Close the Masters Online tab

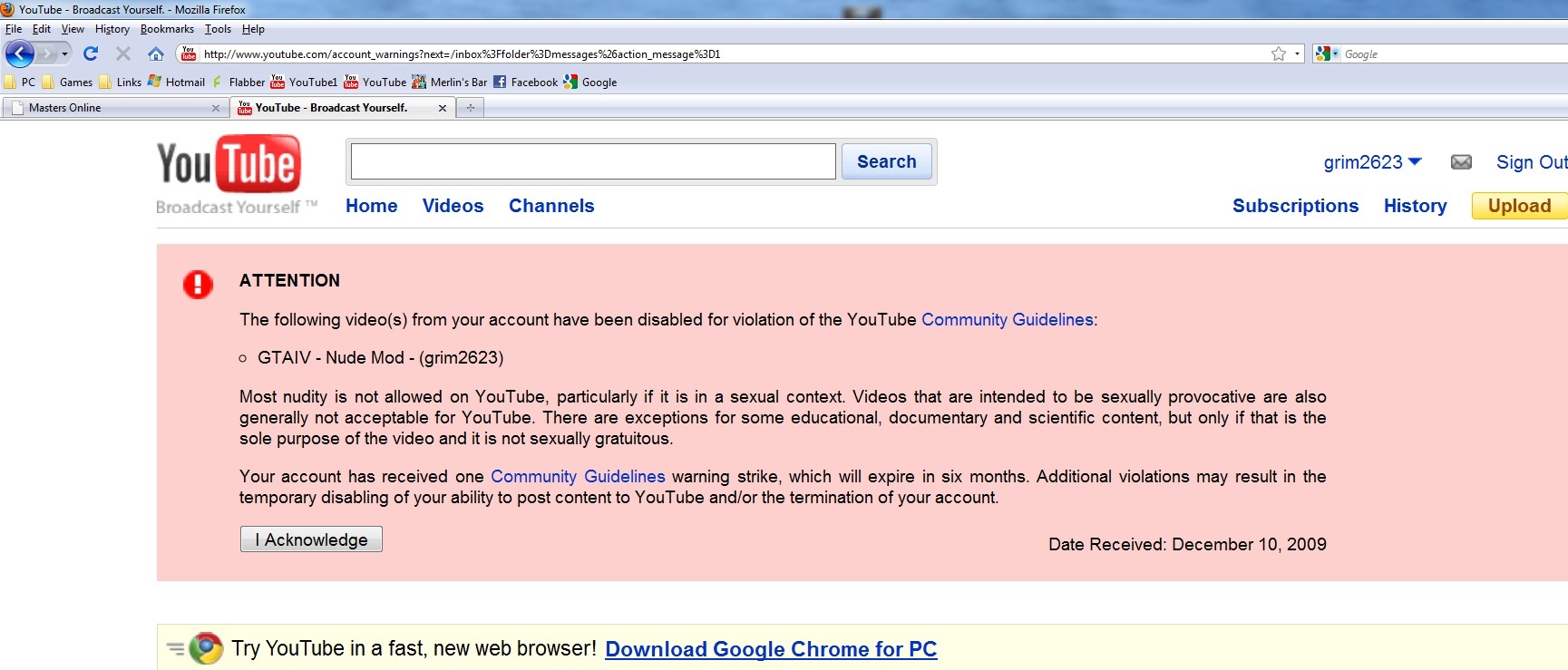(x=216, y=108)
